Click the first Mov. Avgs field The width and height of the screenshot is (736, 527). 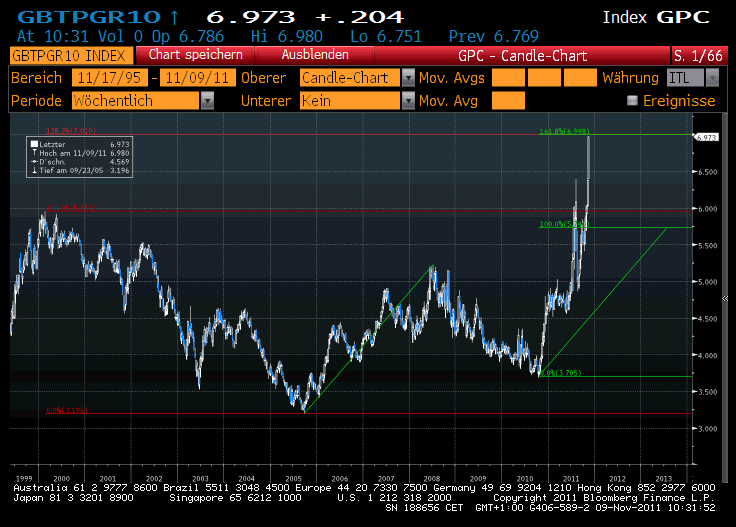point(508,78)
